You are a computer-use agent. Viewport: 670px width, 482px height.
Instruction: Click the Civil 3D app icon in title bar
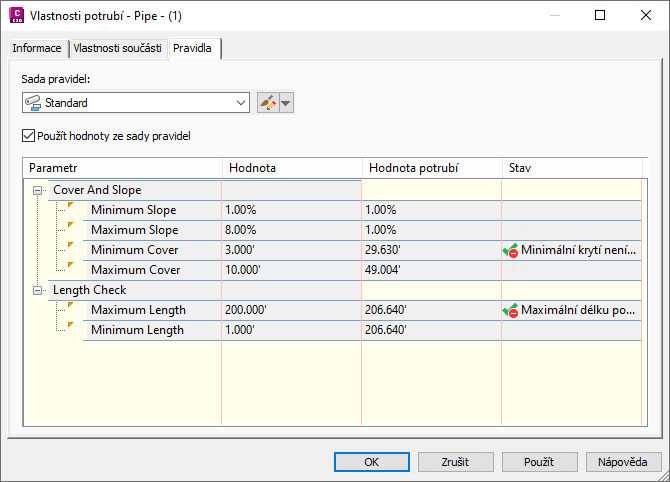14,16
